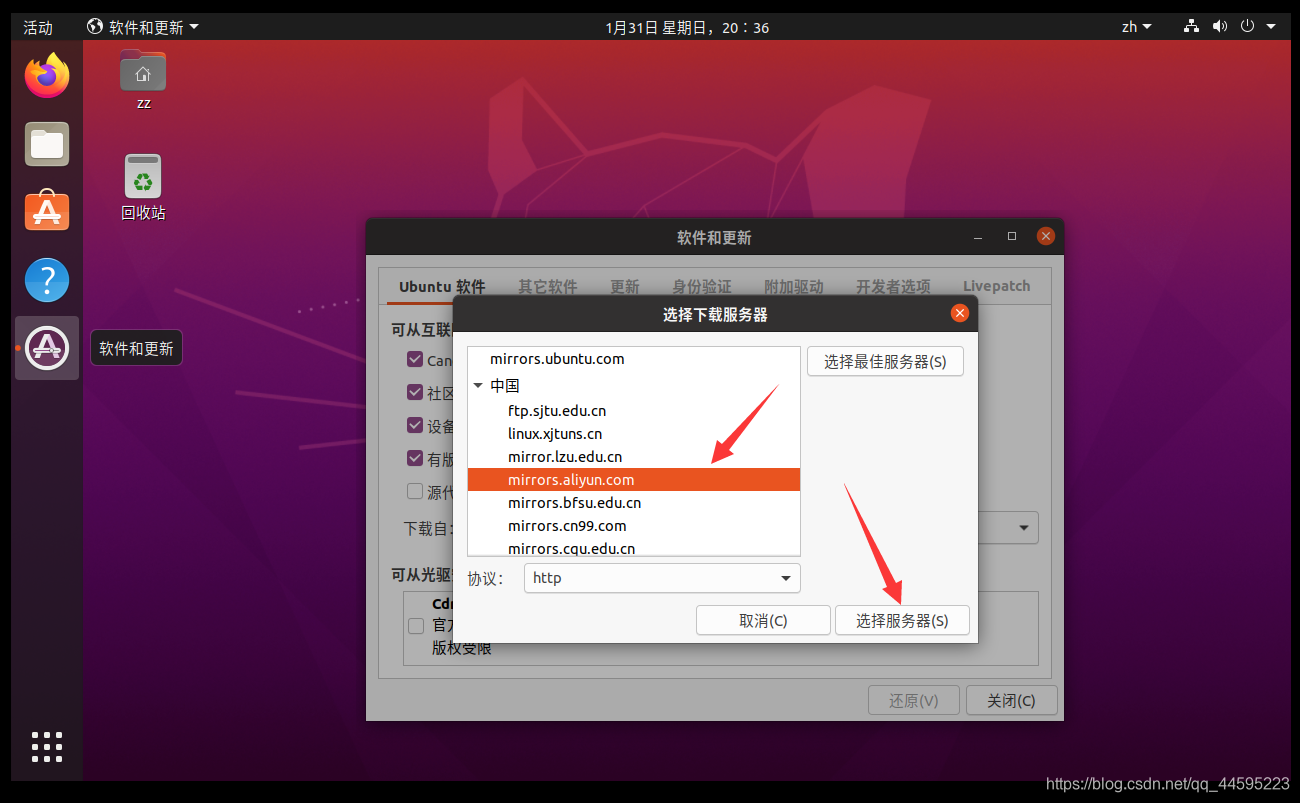This screenshot has height=803, width=1300.
Task: Open Files manager in dock
Action: (47, 144)
